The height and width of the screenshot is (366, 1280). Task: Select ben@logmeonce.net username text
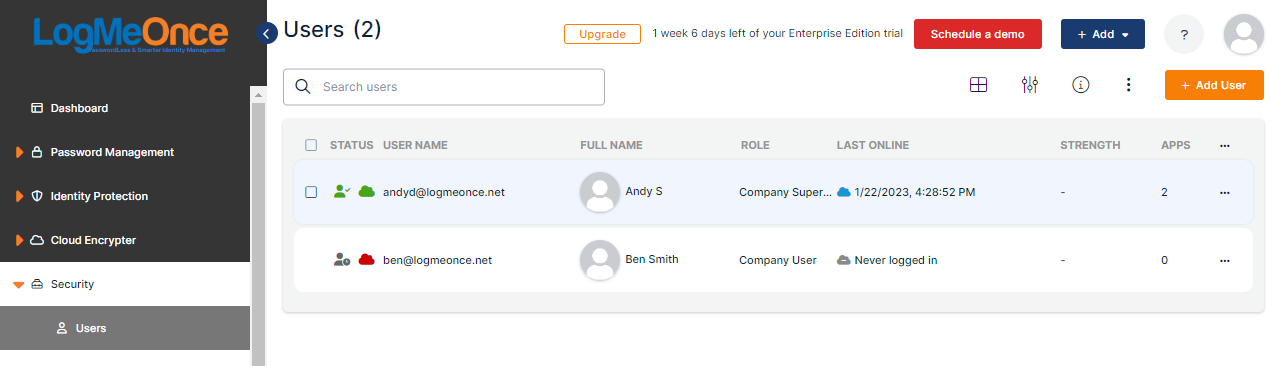coord(437,260)
